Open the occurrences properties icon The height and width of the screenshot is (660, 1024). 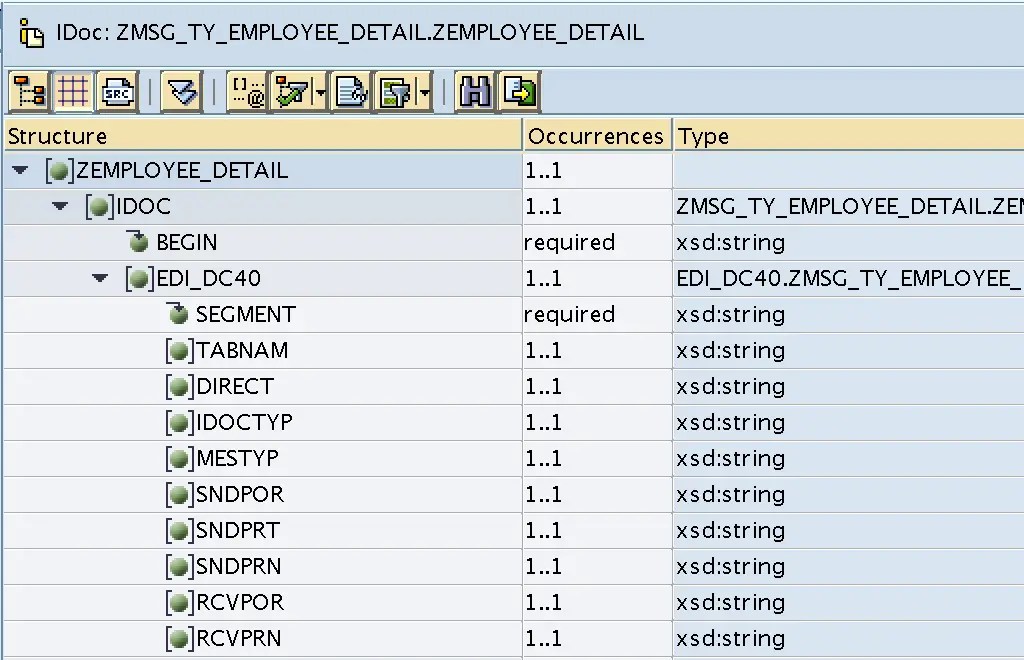coord(247,91)
